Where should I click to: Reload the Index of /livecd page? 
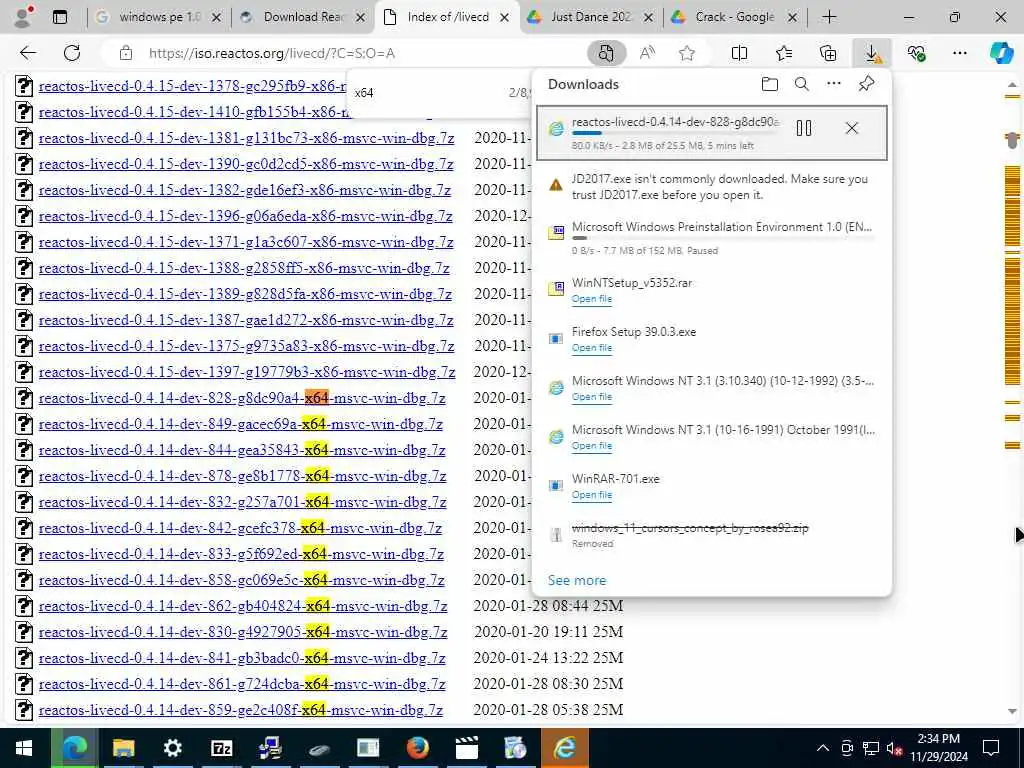tap(72, 53)
